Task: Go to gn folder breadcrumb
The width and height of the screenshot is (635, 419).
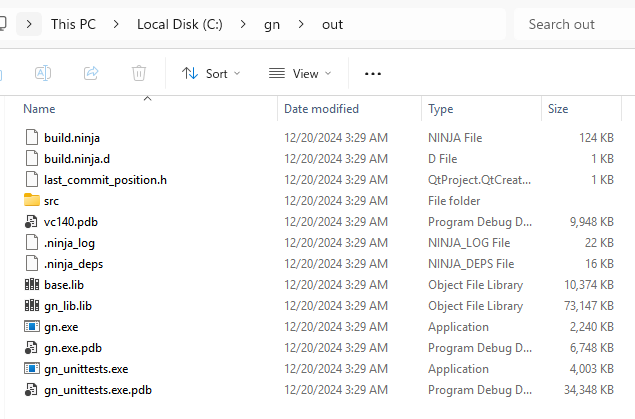Action: click(272, 25)
